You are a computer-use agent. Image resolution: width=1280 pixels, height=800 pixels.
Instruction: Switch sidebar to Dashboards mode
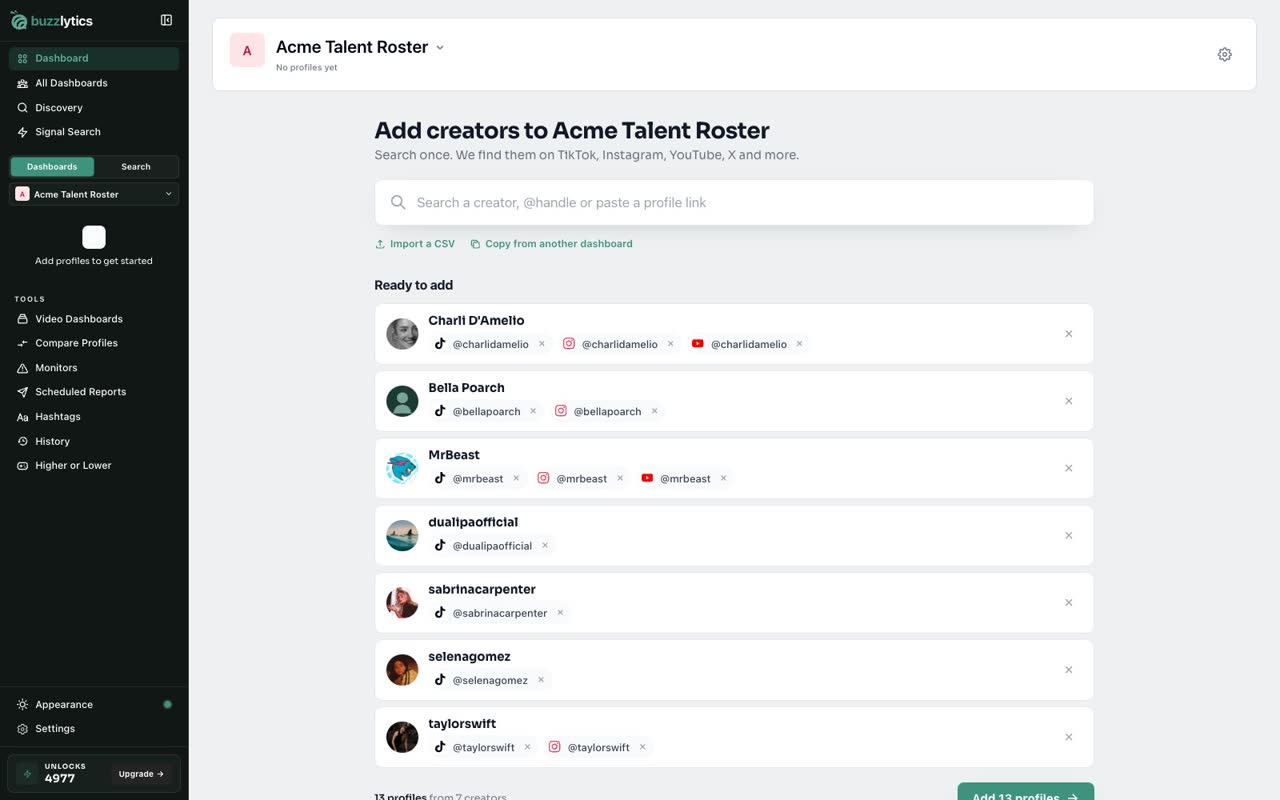(52, 167)
